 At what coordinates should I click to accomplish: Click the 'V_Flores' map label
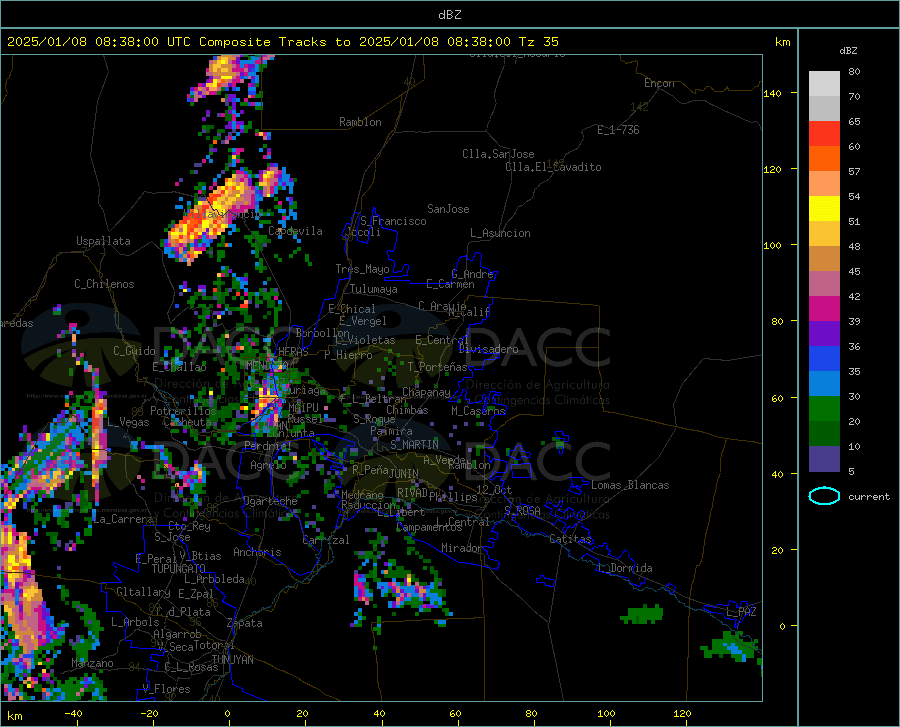166,689
